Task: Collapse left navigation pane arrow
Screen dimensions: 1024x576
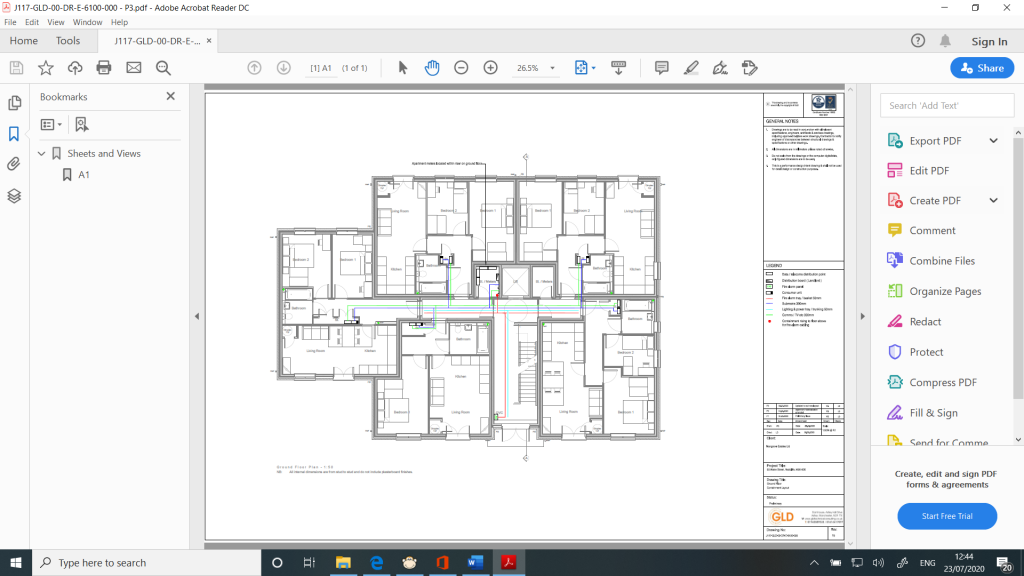Action: (x=197, y=316)
